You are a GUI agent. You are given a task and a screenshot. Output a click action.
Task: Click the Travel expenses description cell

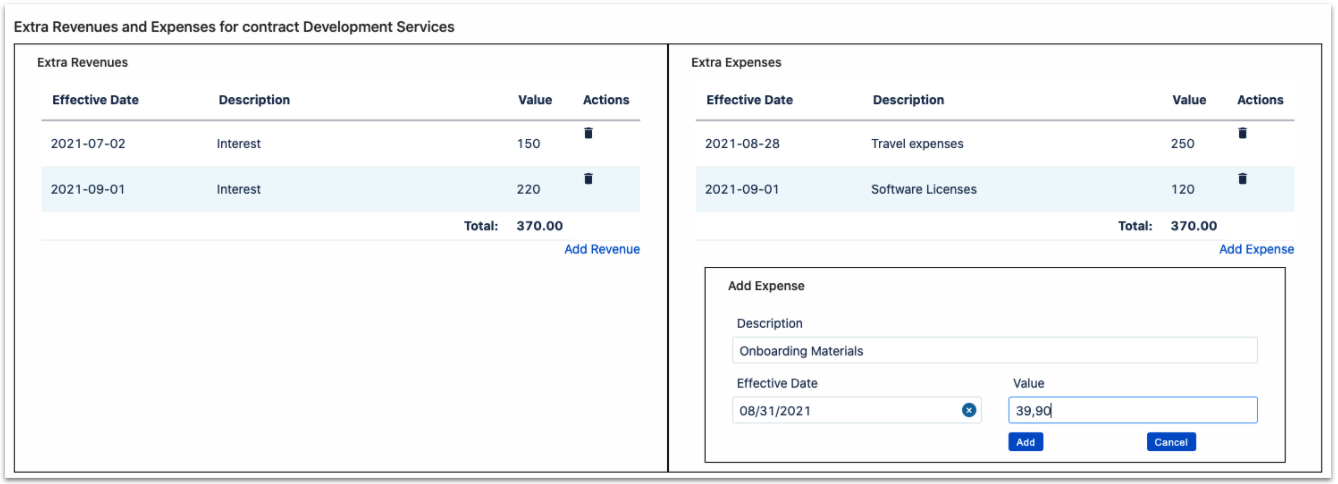click(917, 144)
